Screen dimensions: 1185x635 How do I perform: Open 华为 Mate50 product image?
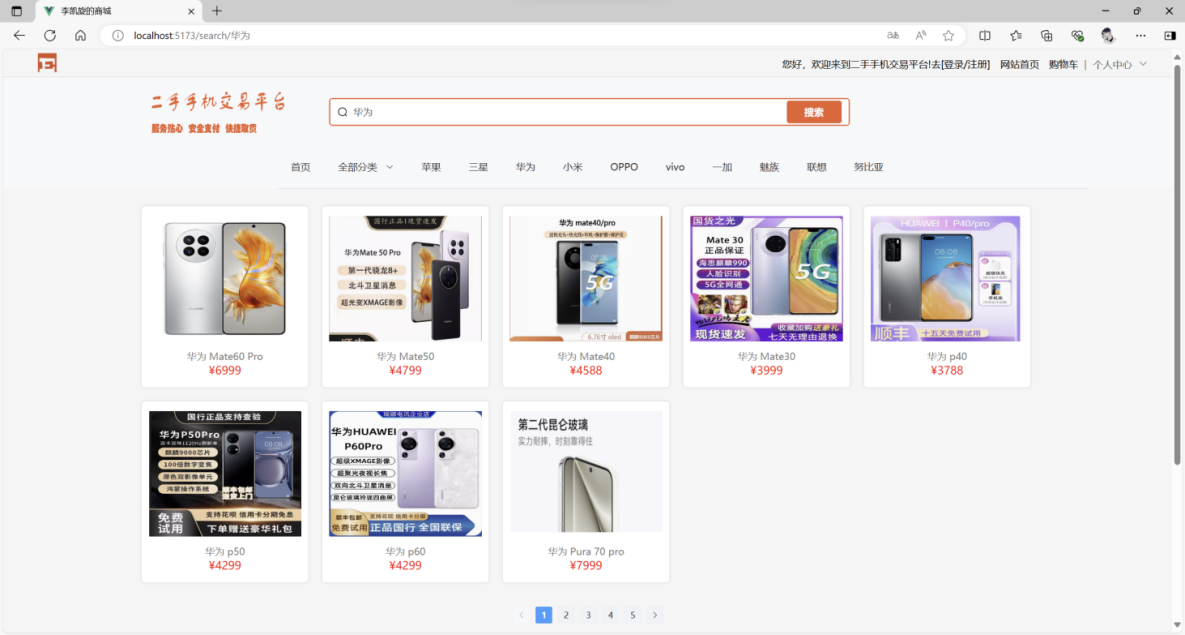coord(406,278)
